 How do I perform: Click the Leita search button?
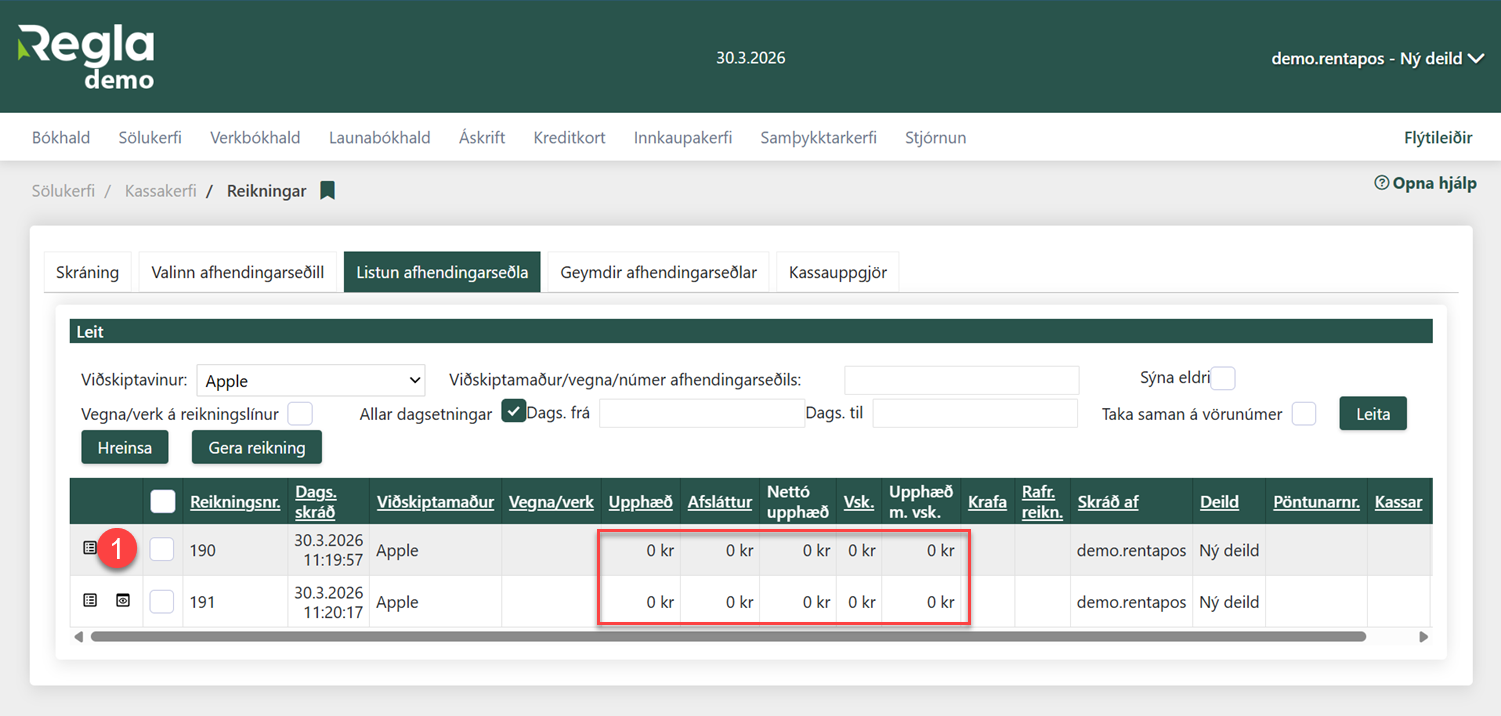(x=1372, y=413)
